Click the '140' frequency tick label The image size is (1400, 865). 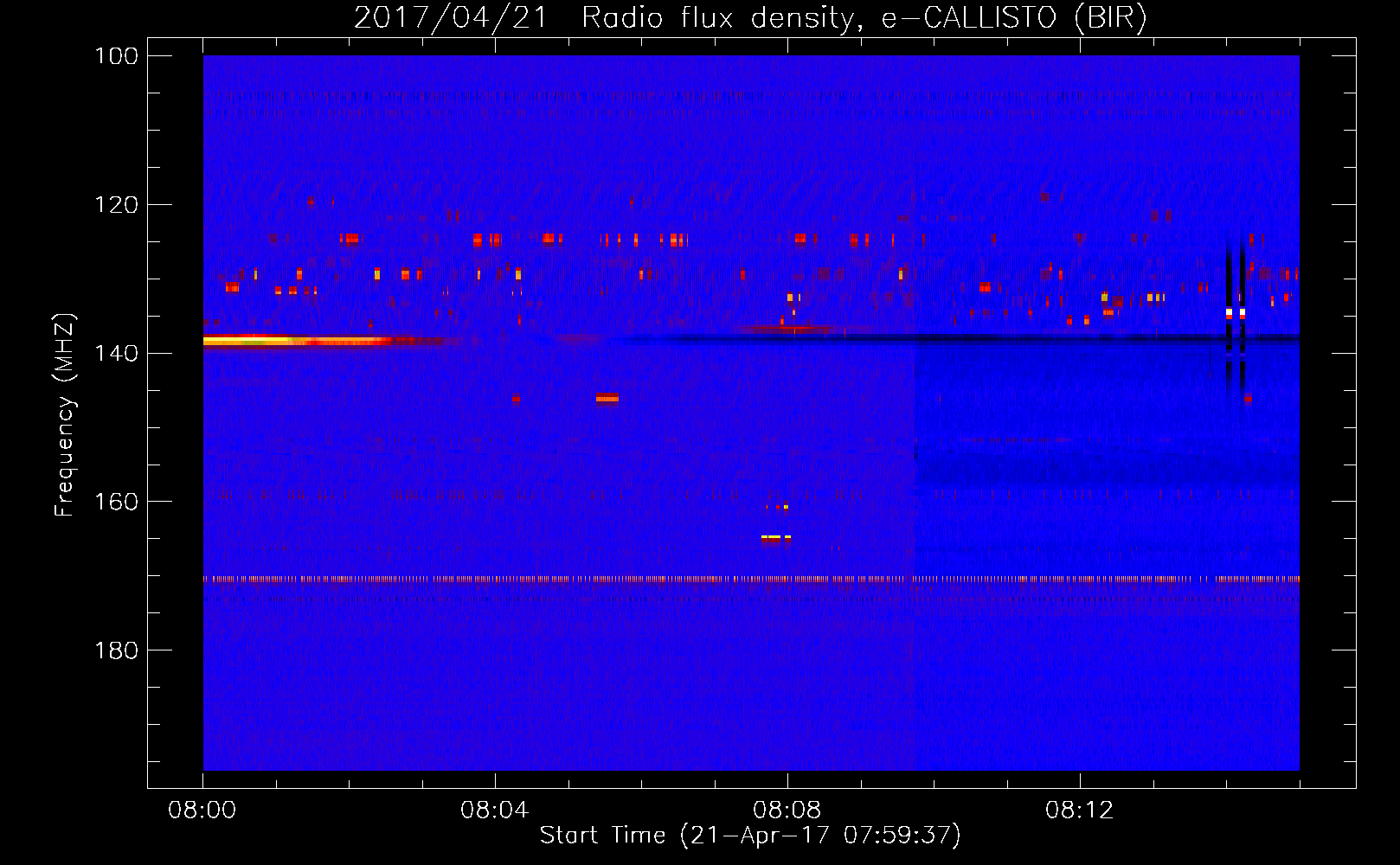[x=117, y=353]
